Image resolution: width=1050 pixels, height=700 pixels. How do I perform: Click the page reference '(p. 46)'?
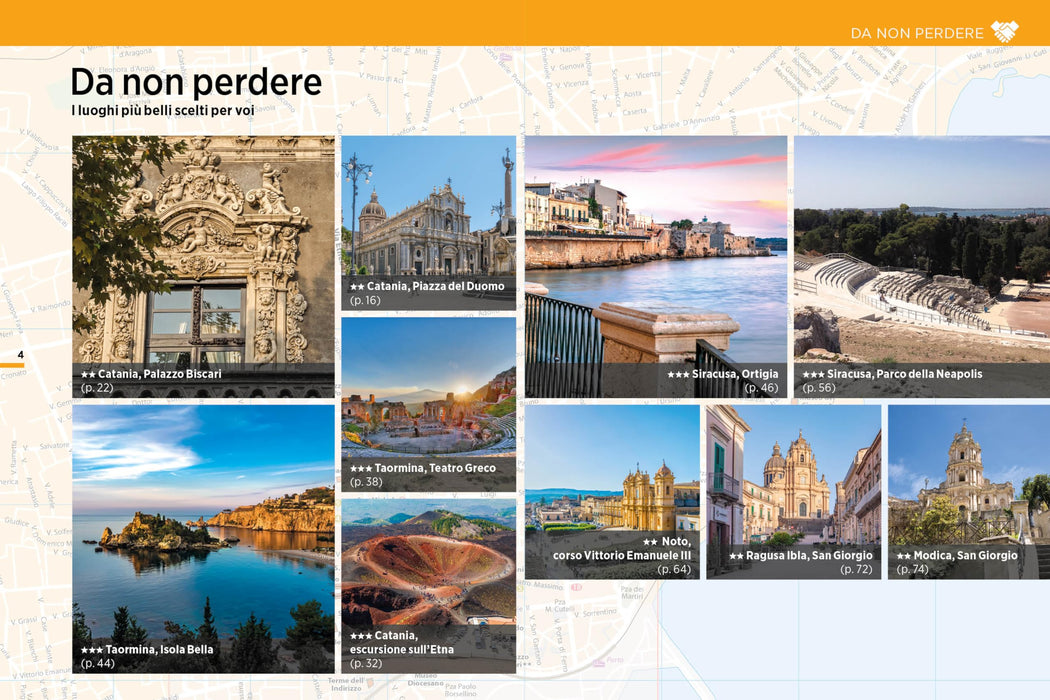click(x=761, y=388)
